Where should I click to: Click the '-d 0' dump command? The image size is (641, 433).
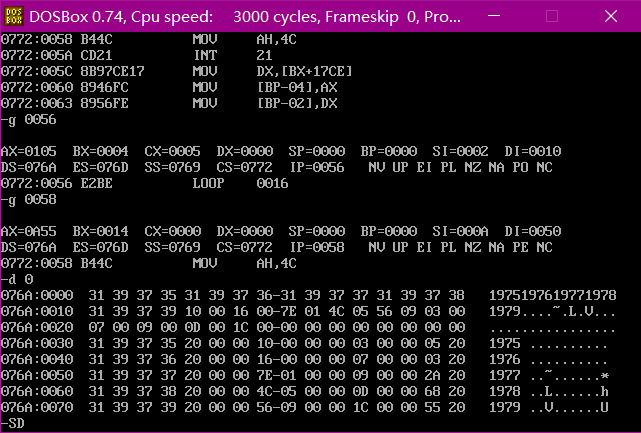(17, 280)
